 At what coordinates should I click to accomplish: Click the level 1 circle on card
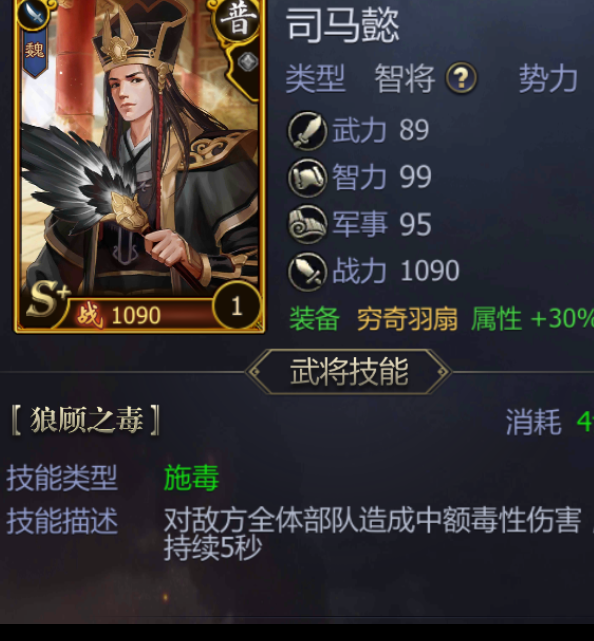(237, 305)
